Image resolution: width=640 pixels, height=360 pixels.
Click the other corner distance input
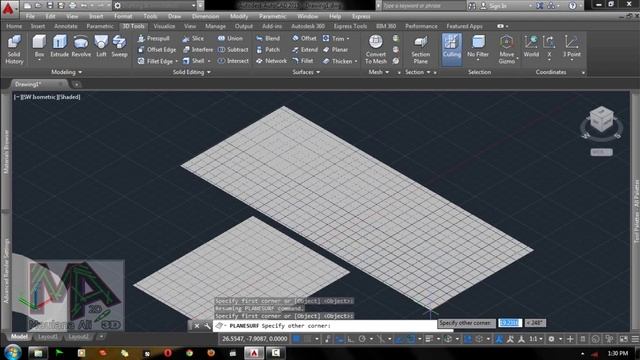[x=510, y=323]
